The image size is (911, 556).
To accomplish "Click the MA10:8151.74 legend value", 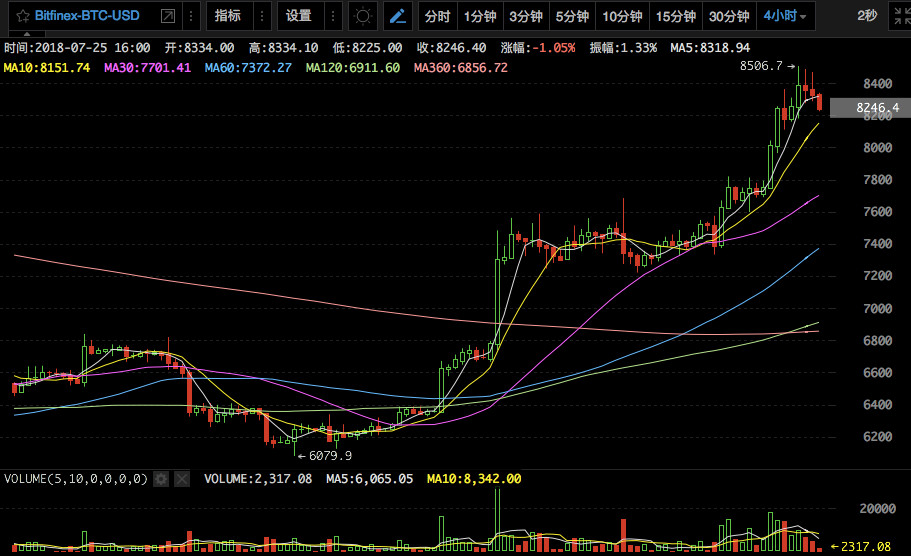I will pos(47,67).
